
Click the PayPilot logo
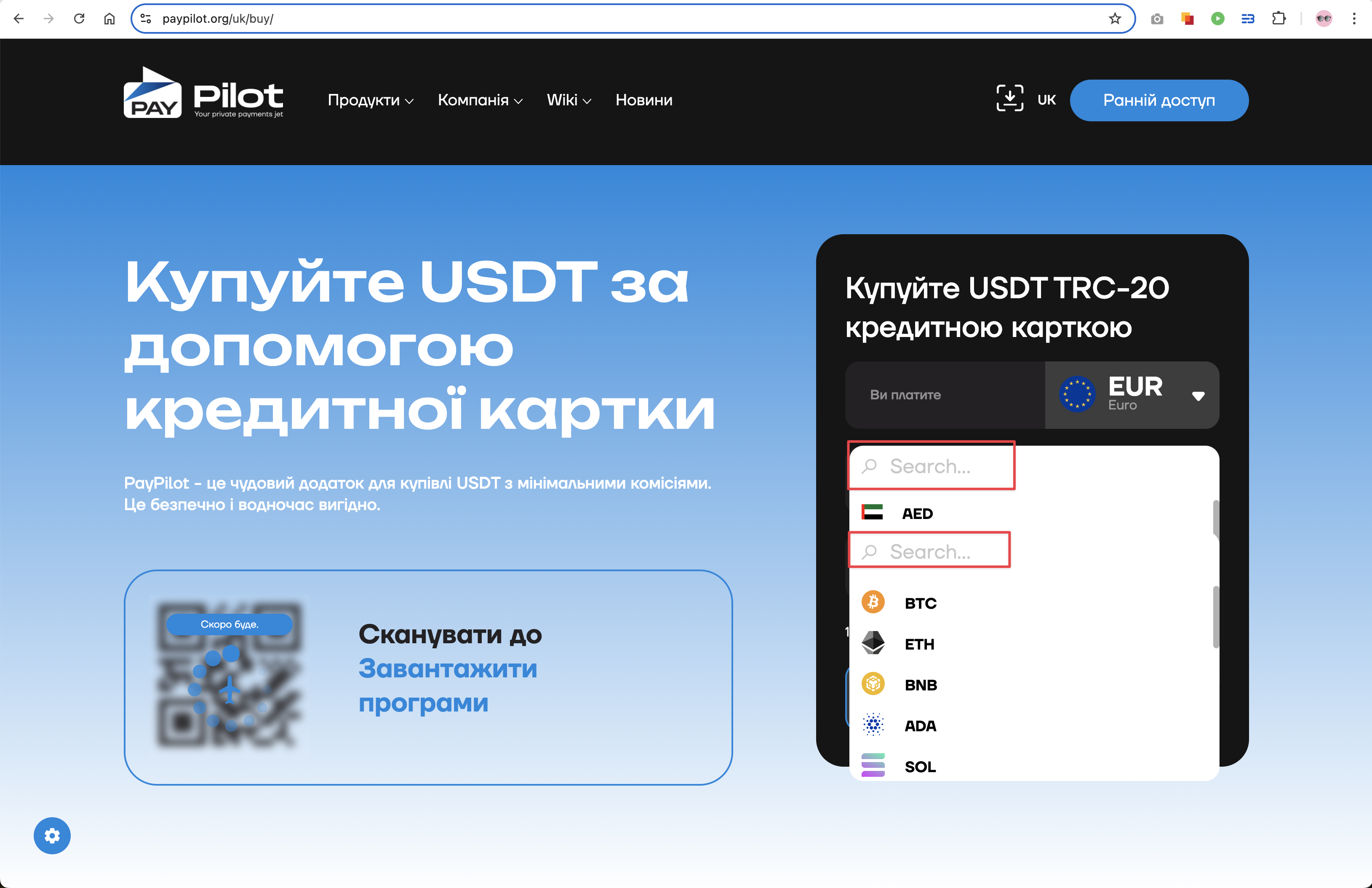click(x=203, y=94)
